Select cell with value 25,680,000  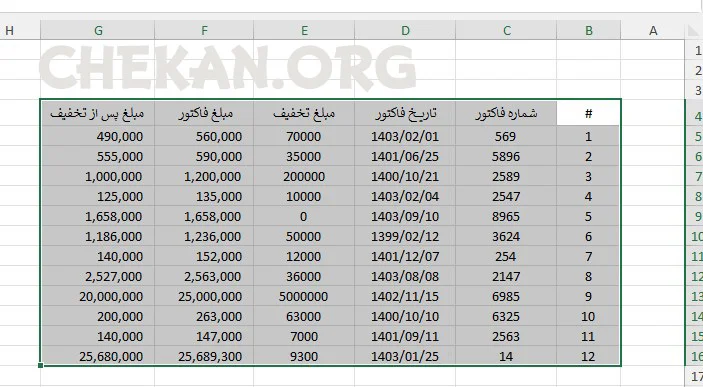(98, 356)
